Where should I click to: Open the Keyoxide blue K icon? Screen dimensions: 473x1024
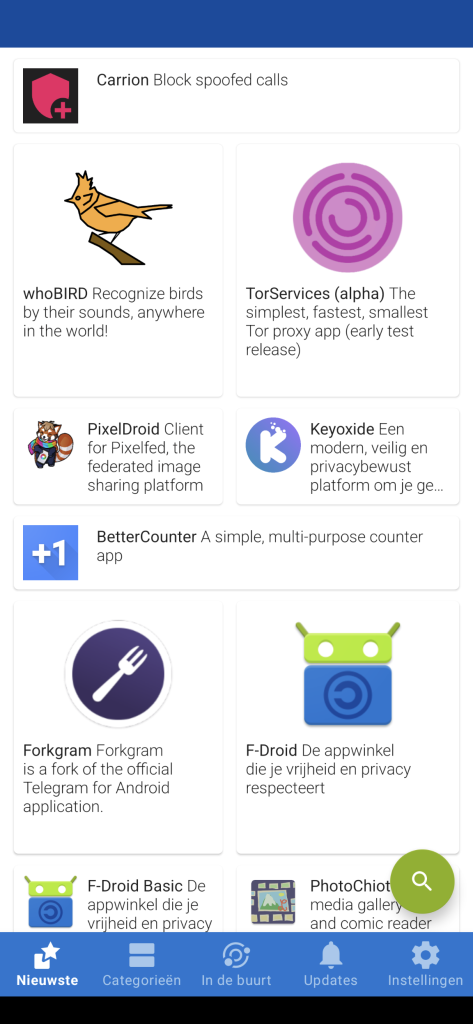coord(273,445)
